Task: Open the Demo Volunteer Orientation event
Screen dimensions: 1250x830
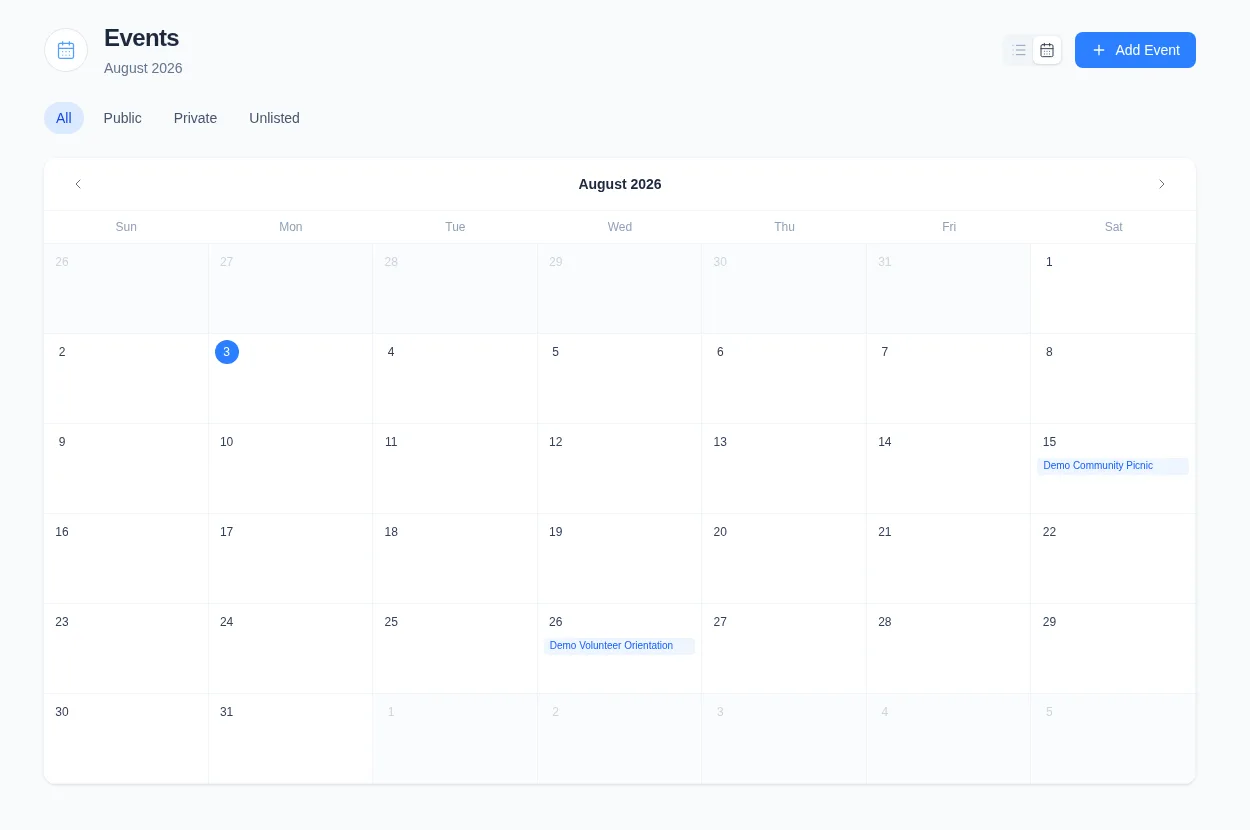Action: coord(619,646)
